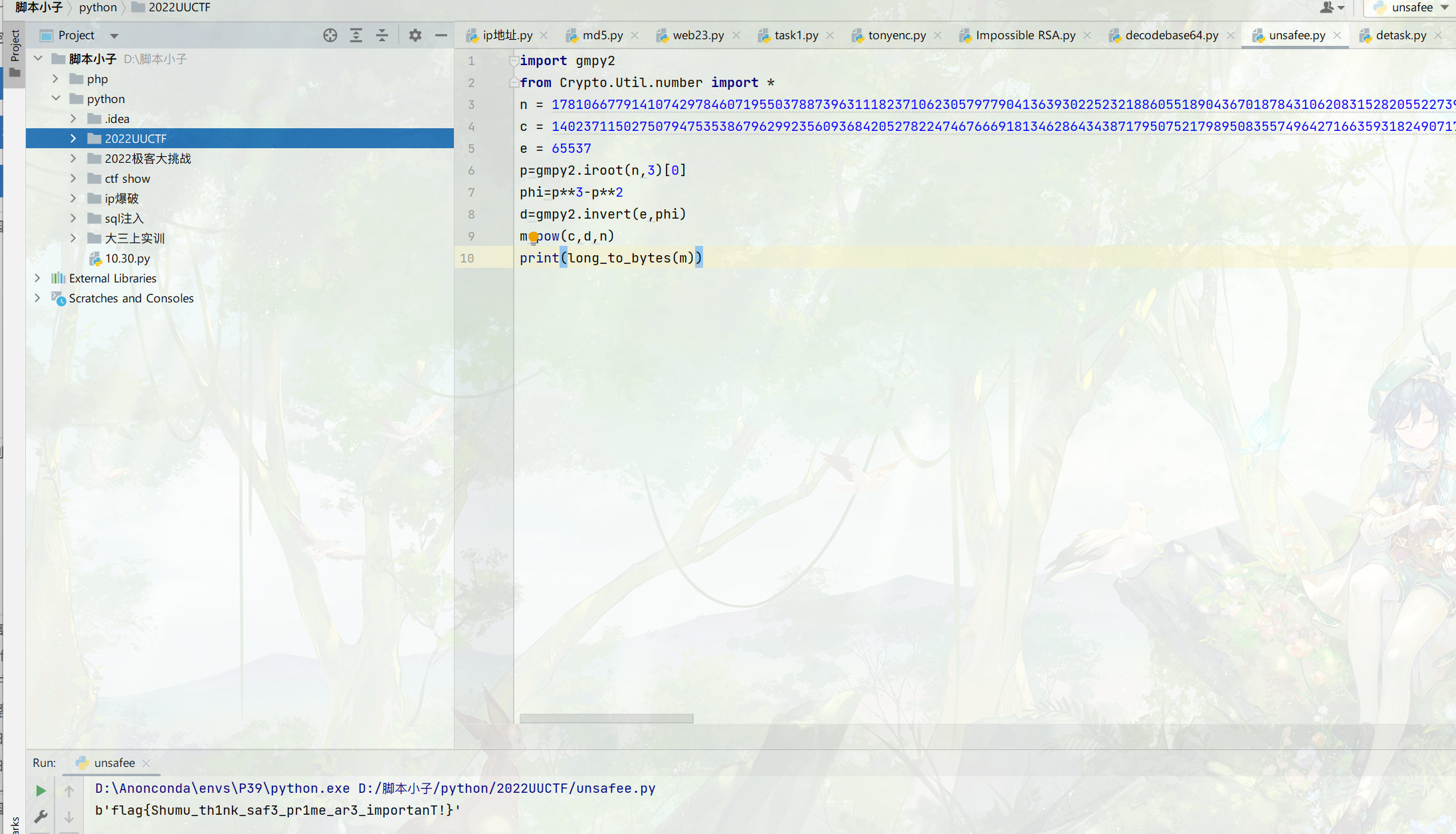Collapse the python folder in tree
The image size is (1456, 834).
56,98
